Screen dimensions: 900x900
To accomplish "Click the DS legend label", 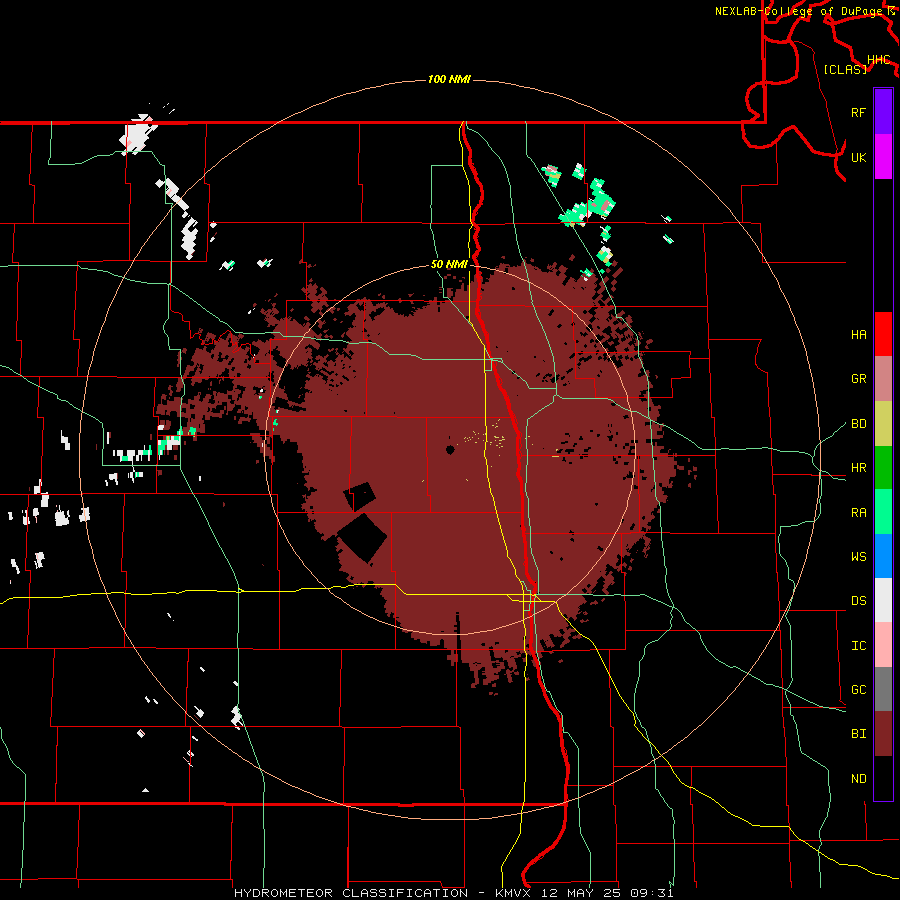I will coord(858,601).
